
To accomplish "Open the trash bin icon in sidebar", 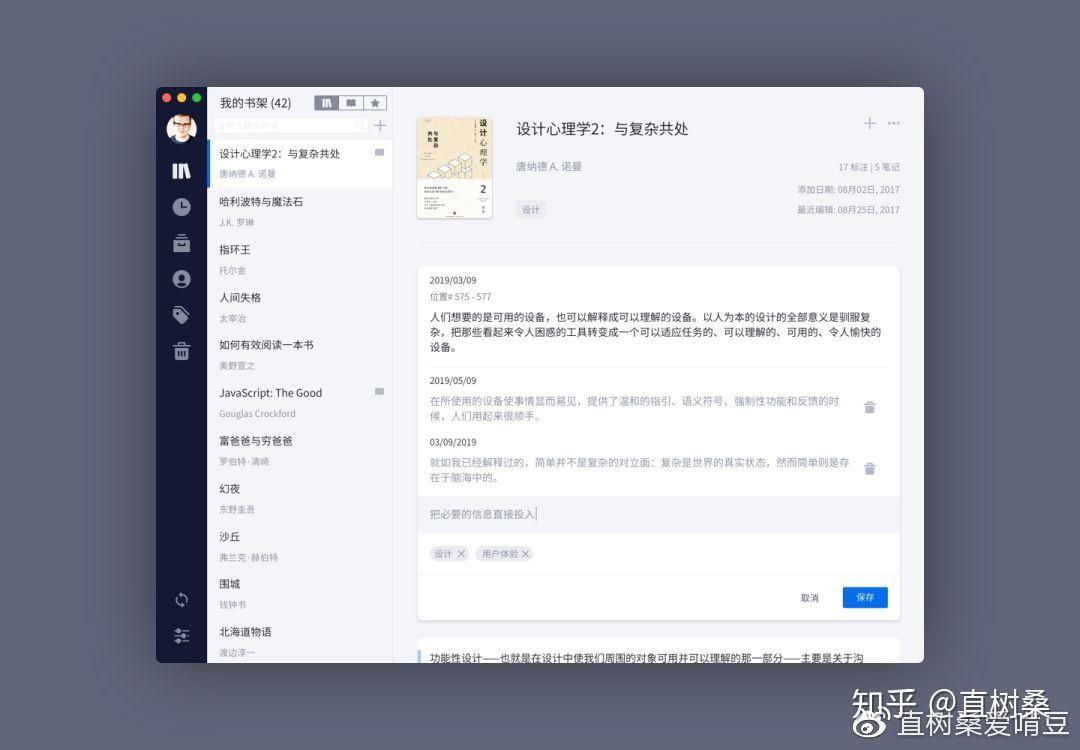I will click(181, 351).
